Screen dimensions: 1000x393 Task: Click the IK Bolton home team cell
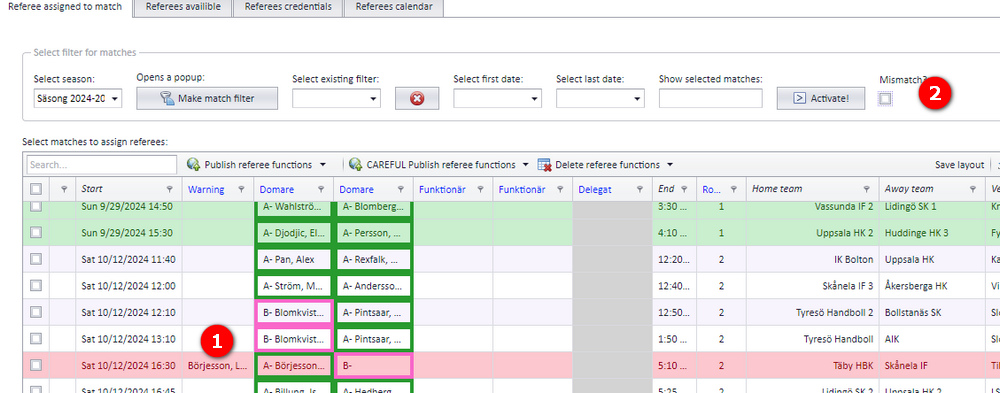(812, 259)
